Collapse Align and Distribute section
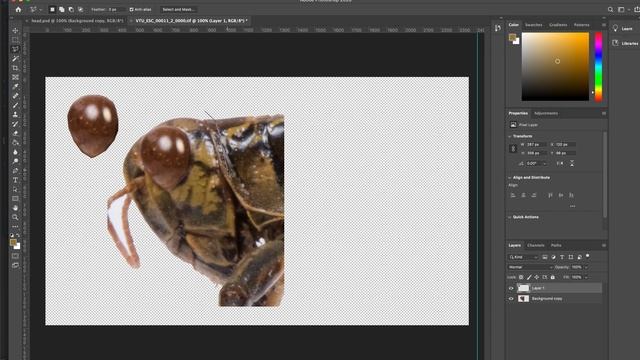Image resolution: width=640 pixels, height=360 pixels. click(x=510, y=178)
